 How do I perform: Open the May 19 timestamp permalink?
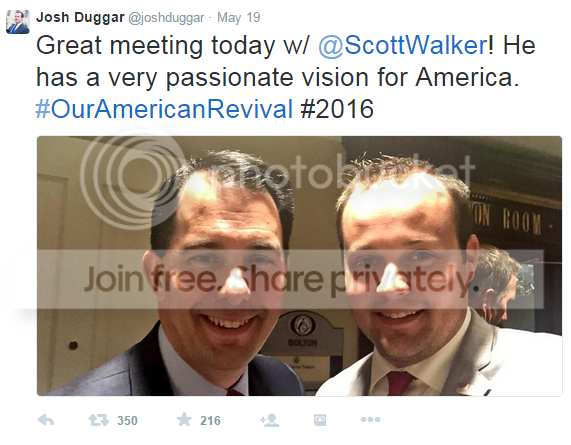tap(239, 17)
